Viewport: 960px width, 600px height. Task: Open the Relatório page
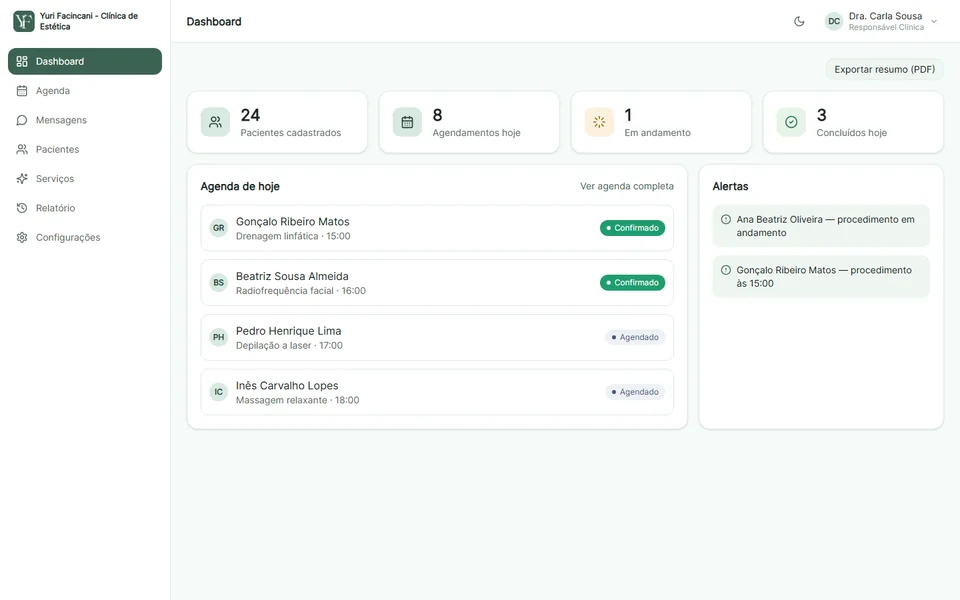[x=85, y=208]
